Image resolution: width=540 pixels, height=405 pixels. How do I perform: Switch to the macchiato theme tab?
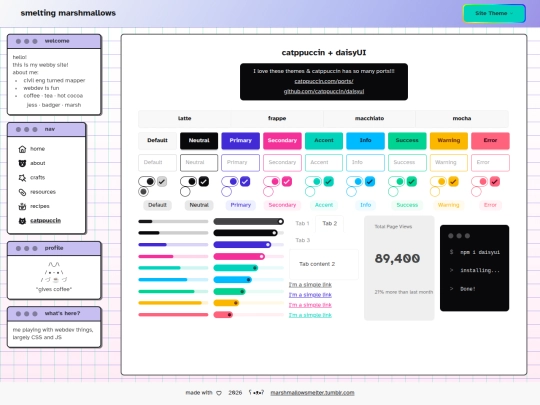(x=370, y=118)
